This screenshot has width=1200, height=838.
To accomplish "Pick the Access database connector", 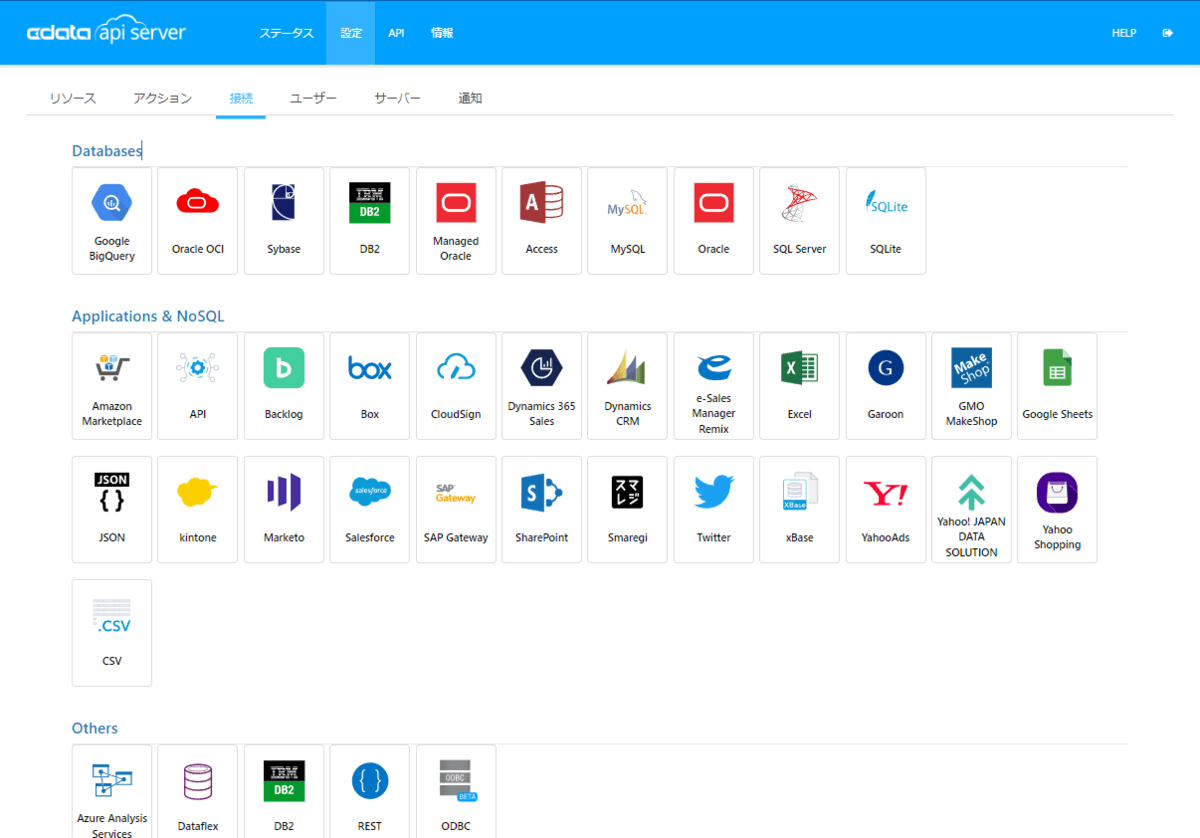I will [x=542, y=221].
